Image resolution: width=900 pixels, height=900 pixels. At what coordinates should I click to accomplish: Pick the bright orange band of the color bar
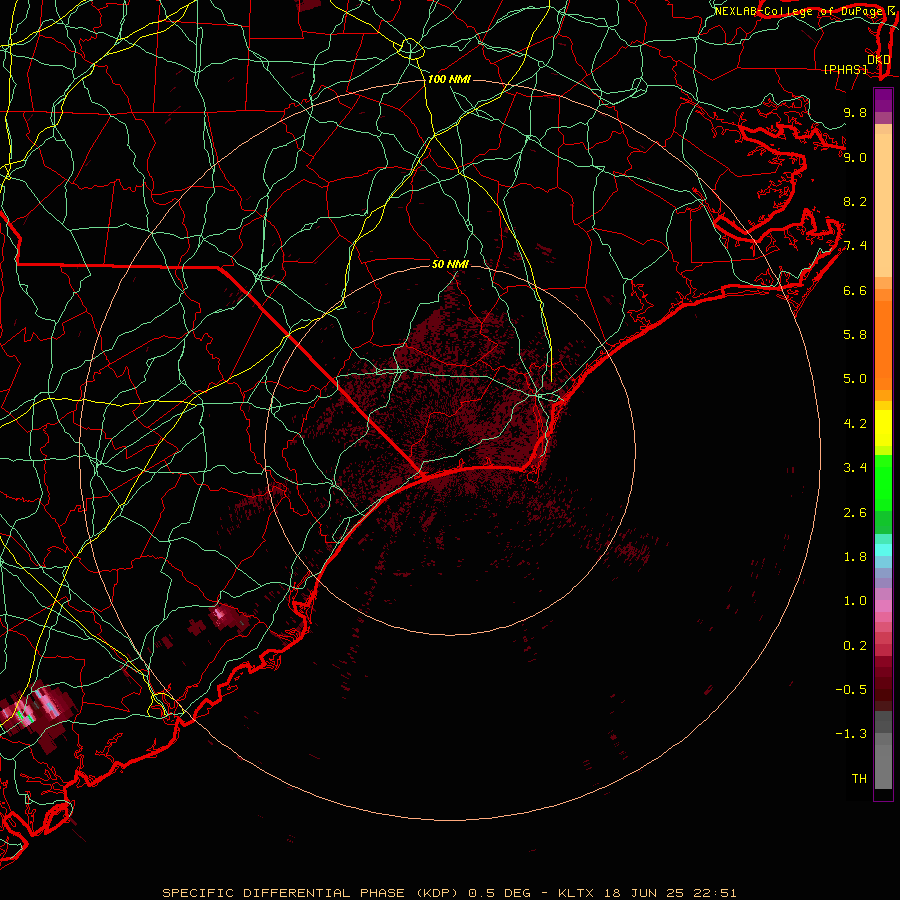coord(883,344)
